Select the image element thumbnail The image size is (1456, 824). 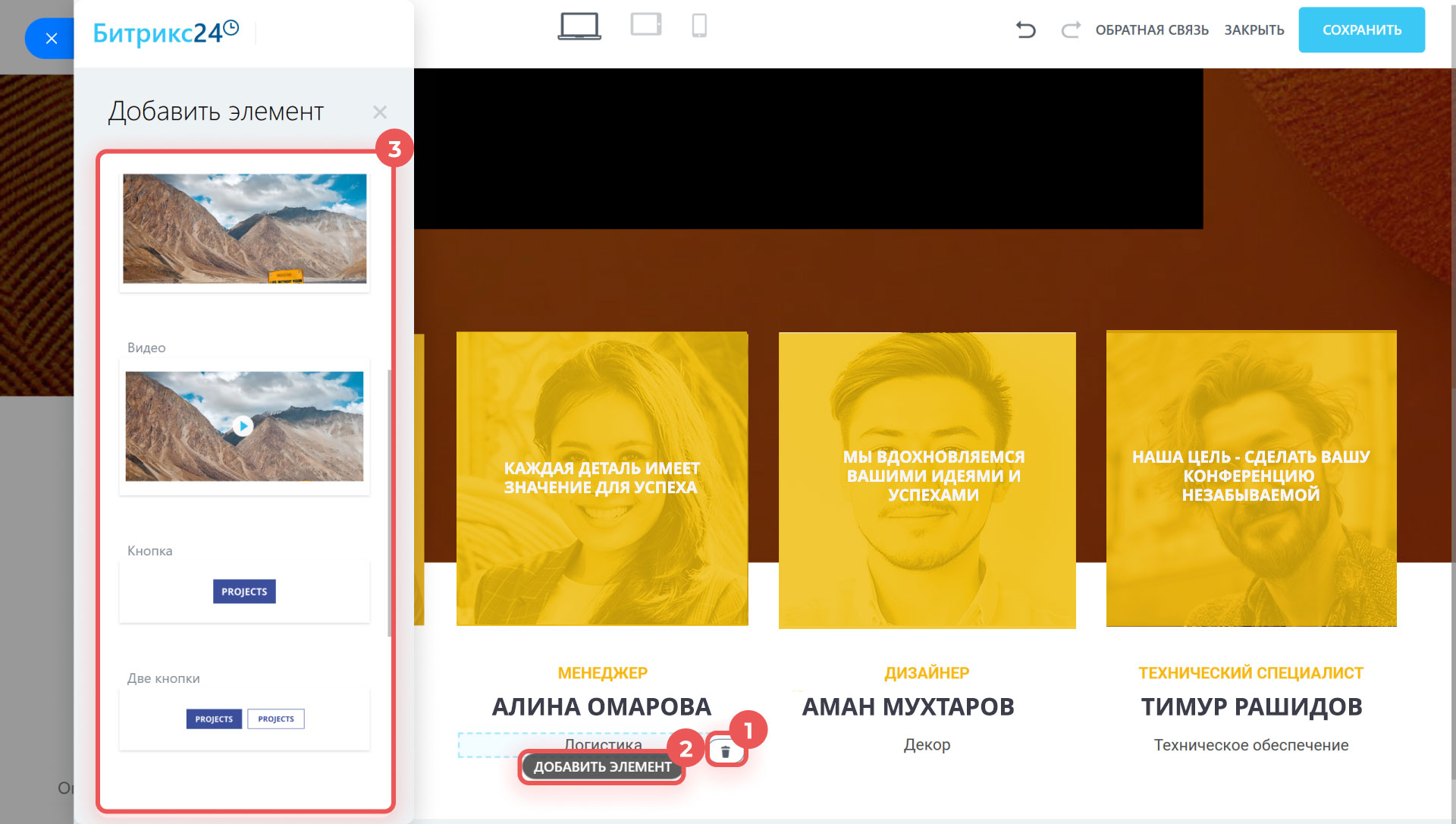coord(244,229)
